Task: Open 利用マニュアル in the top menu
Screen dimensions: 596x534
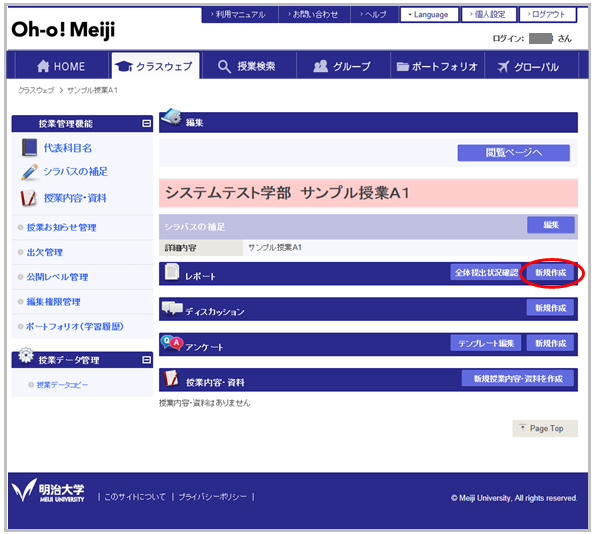Action: (x=239, y=14)
